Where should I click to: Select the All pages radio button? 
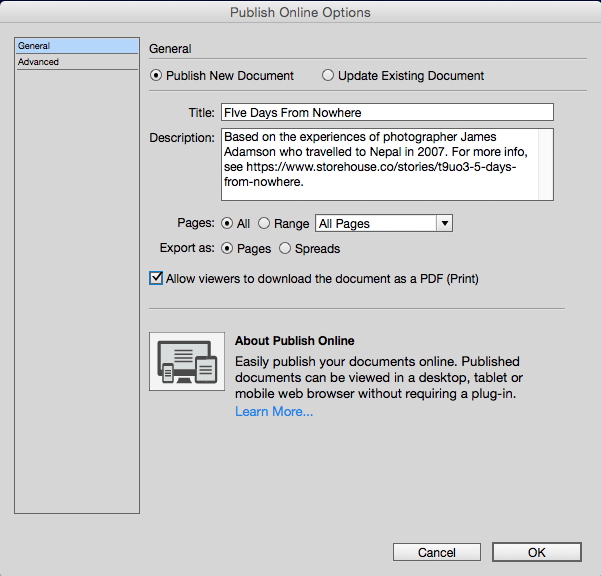click(x=227, y=223)
